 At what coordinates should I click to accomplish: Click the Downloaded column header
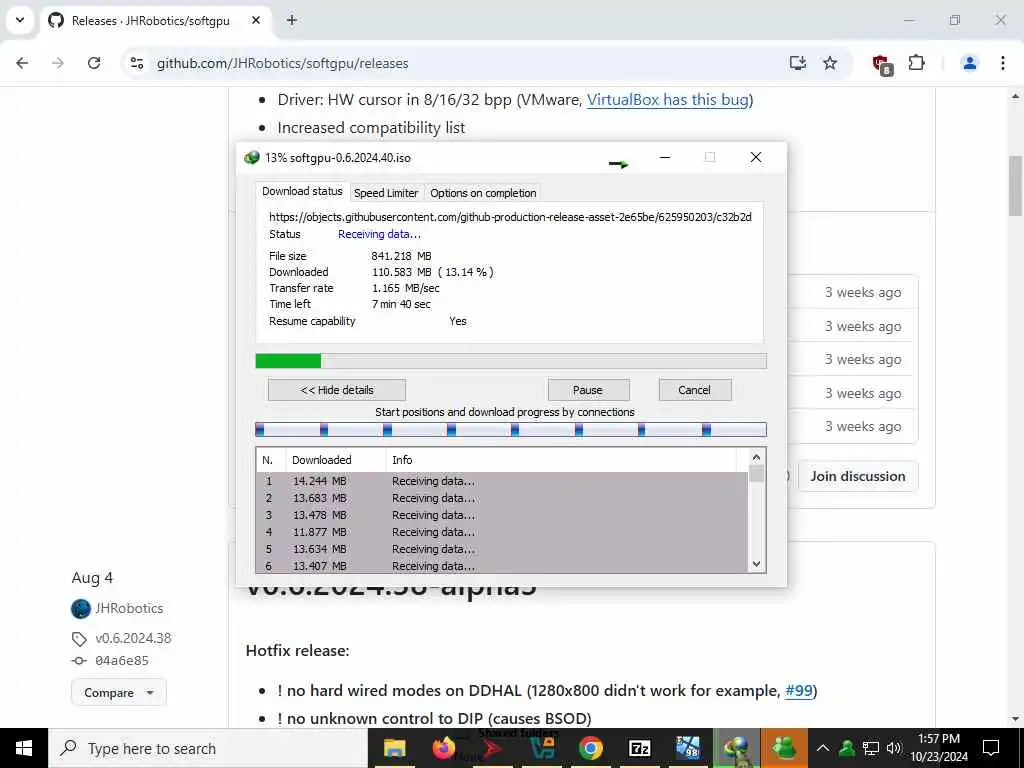coord(336,460)
